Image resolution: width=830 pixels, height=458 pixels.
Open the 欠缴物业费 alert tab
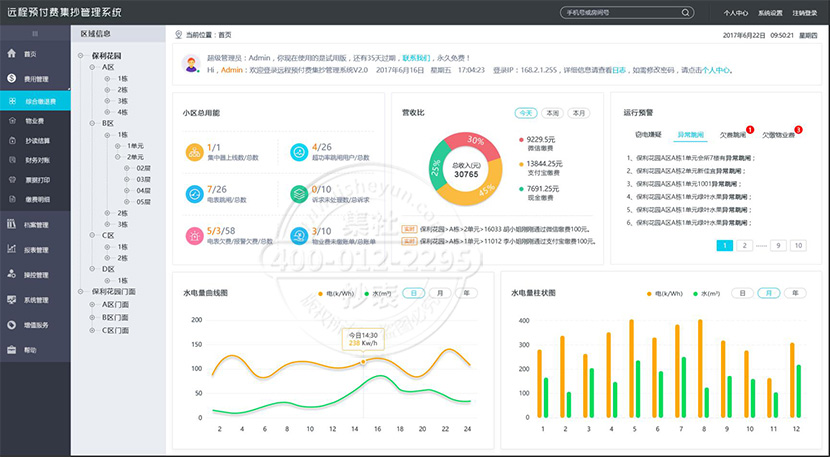coord(779,134)
